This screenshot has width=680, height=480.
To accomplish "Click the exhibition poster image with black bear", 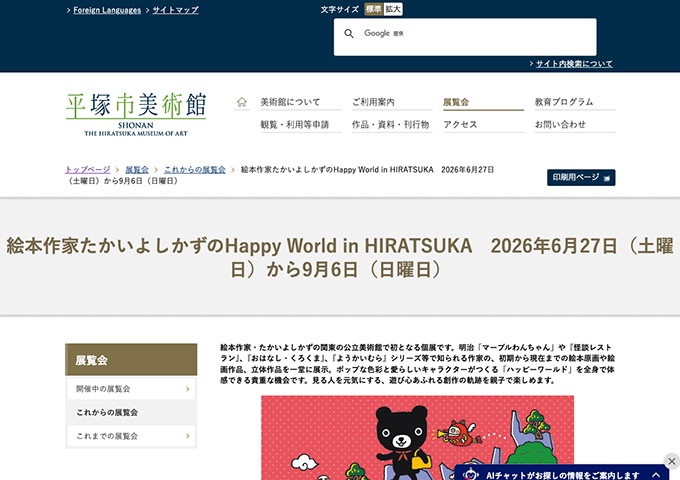I will click(x=417, y=438).
